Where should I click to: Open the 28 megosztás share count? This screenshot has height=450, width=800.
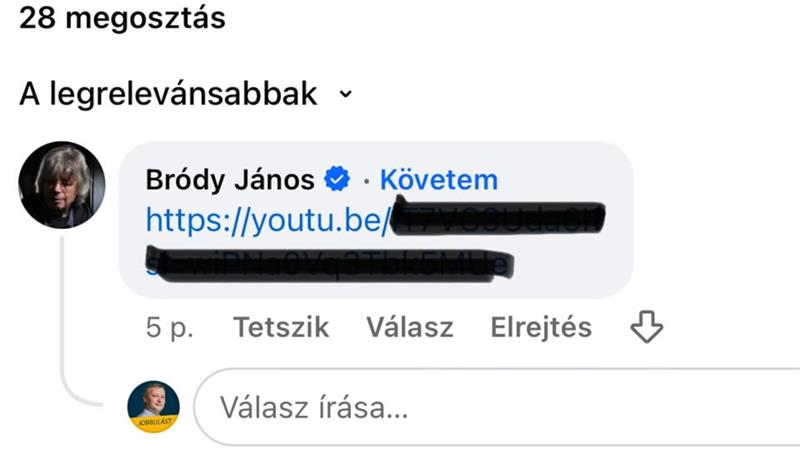[x=122, y=18]
